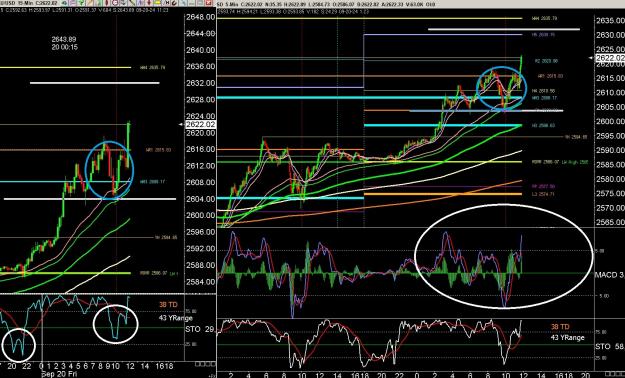Click the MACD indicator label
The width and height of the screenshot is (625, 378).
(x=609, y=275)
